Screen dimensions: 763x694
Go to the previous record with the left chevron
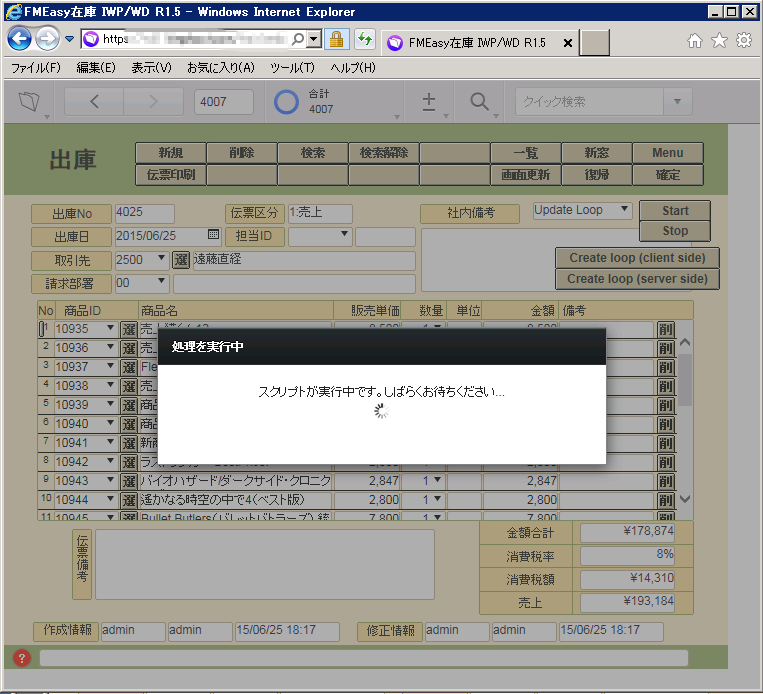tap(94, 101)
